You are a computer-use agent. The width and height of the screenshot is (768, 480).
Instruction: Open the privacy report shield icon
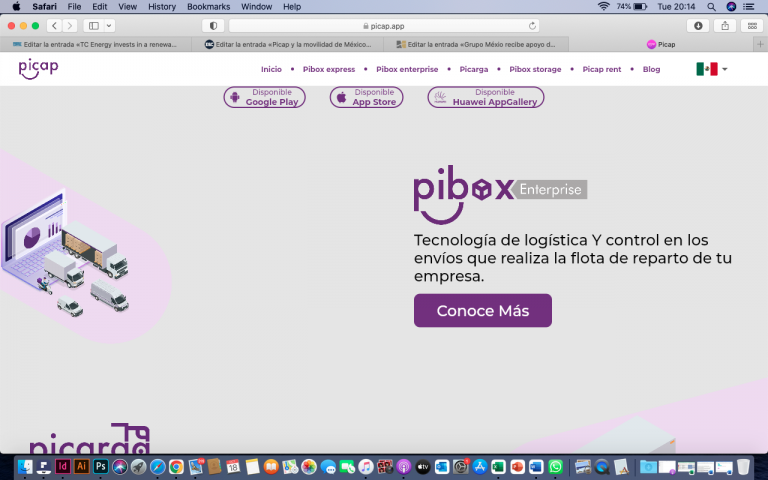click(213, 25)
